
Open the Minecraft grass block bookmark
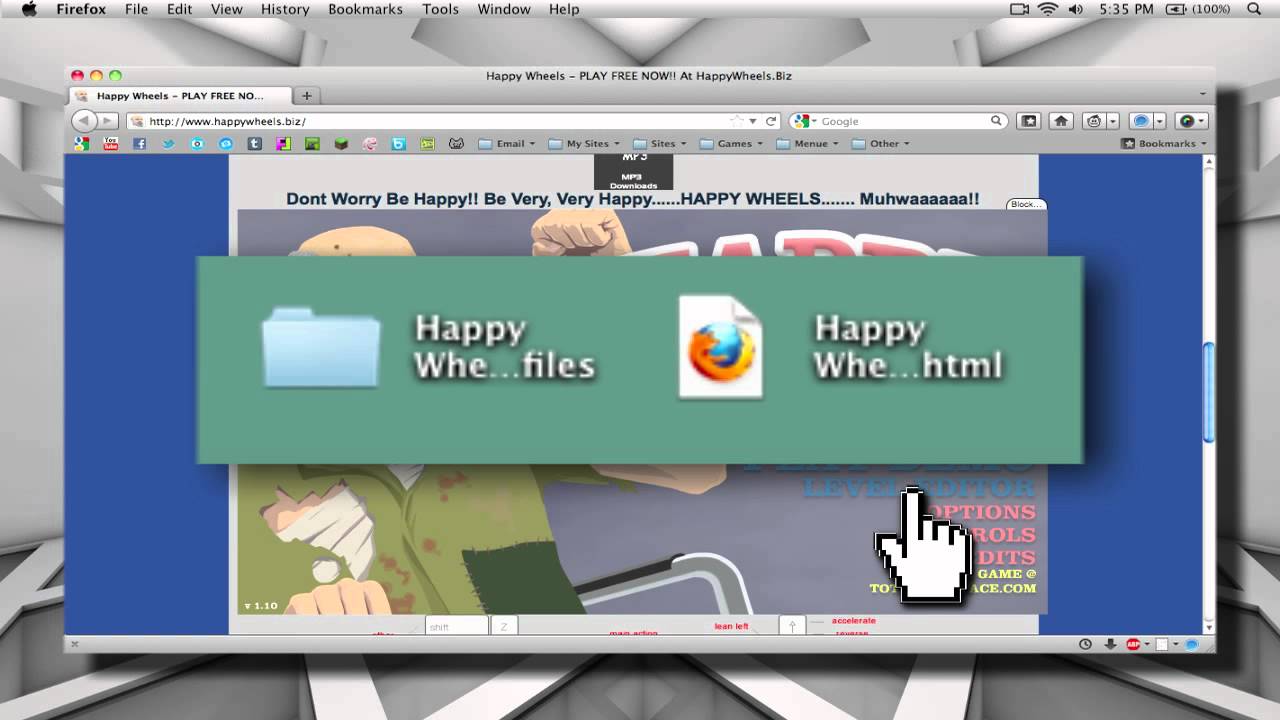pyautogui.click(x=341, y=143)
